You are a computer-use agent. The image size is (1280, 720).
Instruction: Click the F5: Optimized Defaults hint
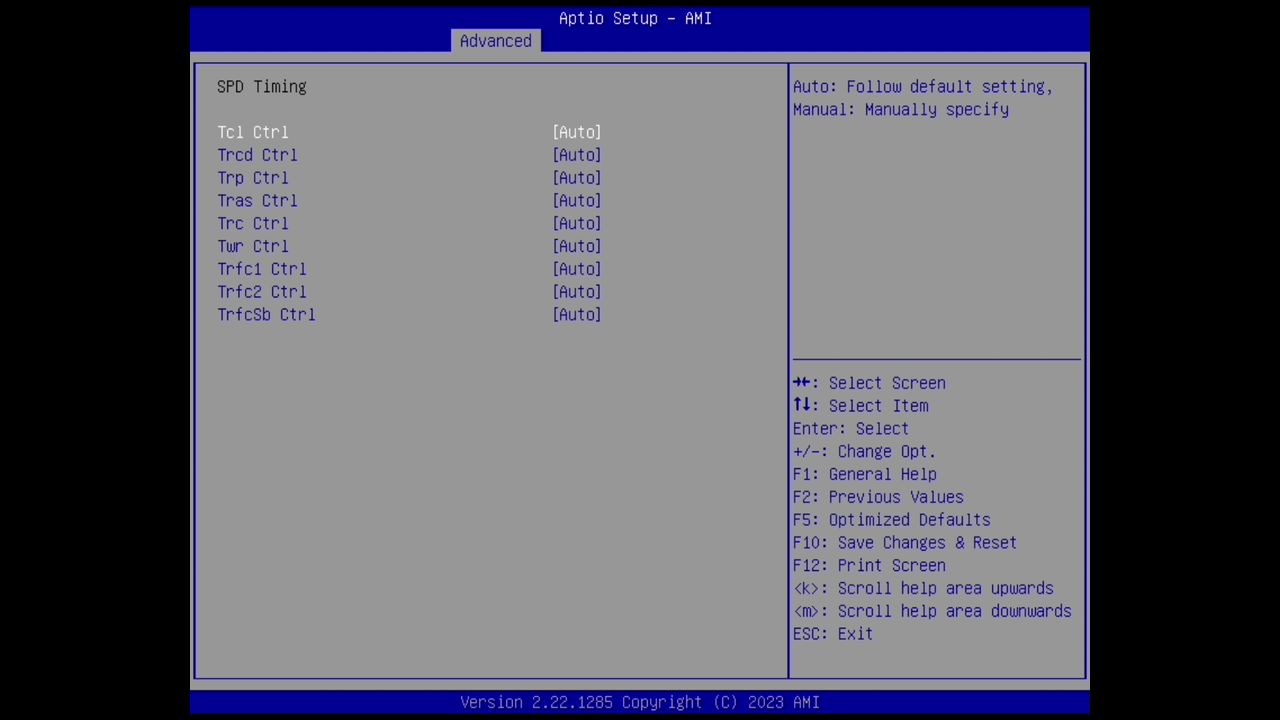(892, 520)
